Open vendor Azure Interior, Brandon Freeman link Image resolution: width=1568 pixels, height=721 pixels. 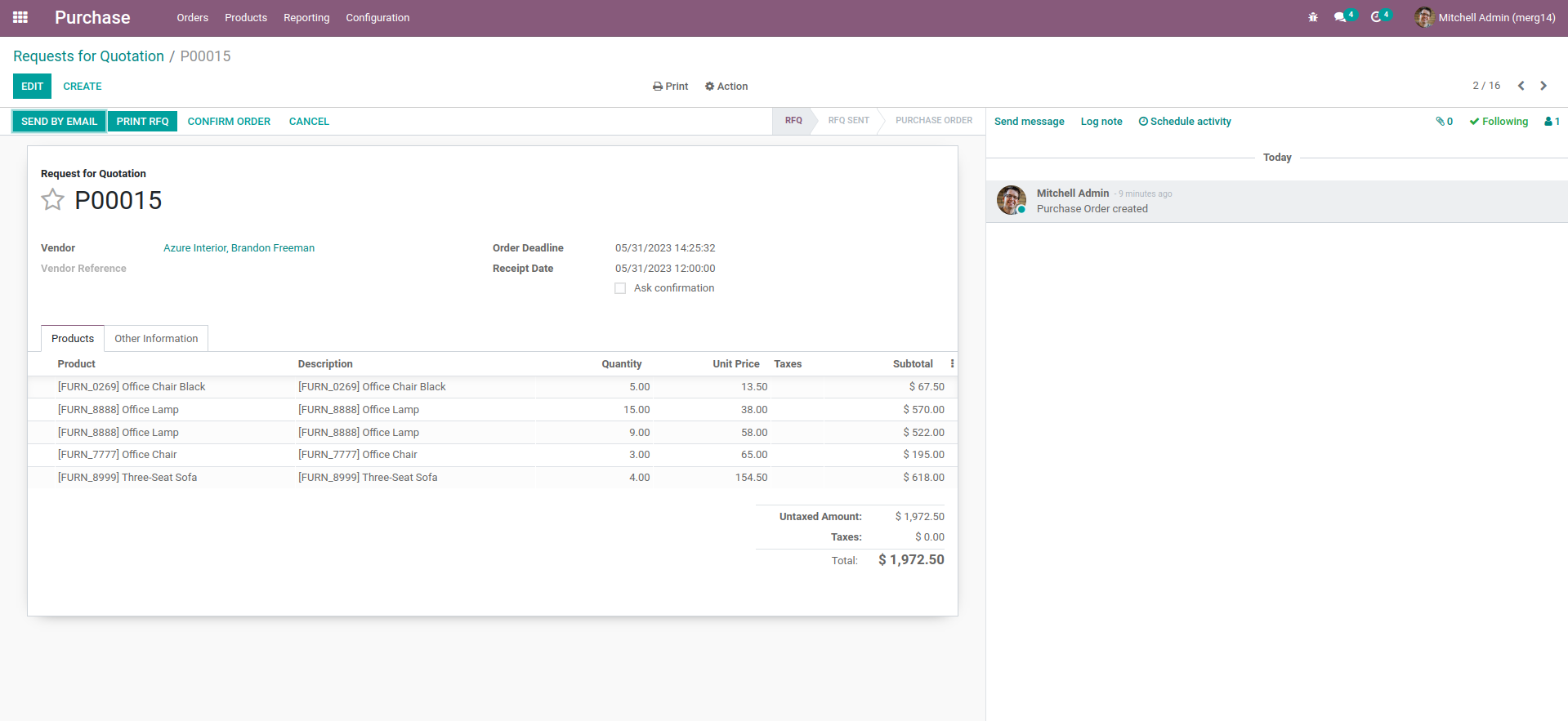coord(239,248)
